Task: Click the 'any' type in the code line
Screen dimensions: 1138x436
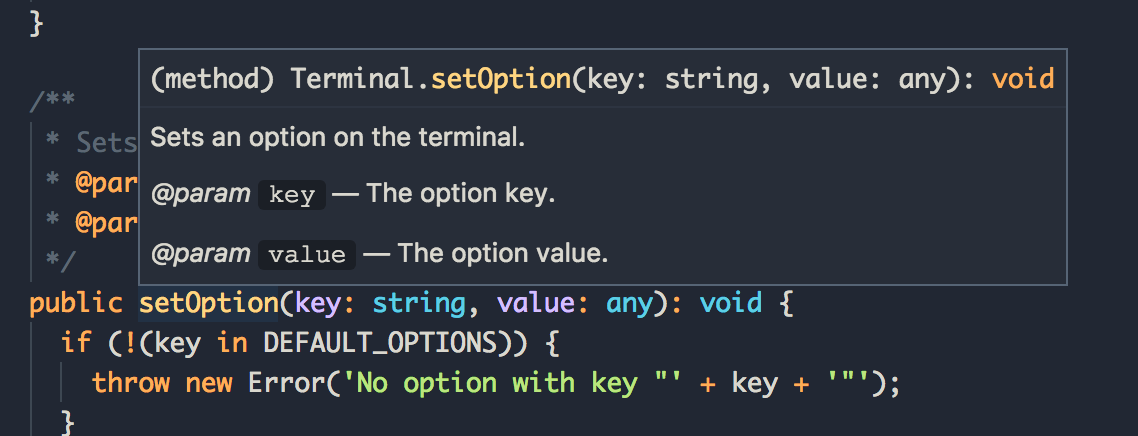Action: [x=630, y=303]
